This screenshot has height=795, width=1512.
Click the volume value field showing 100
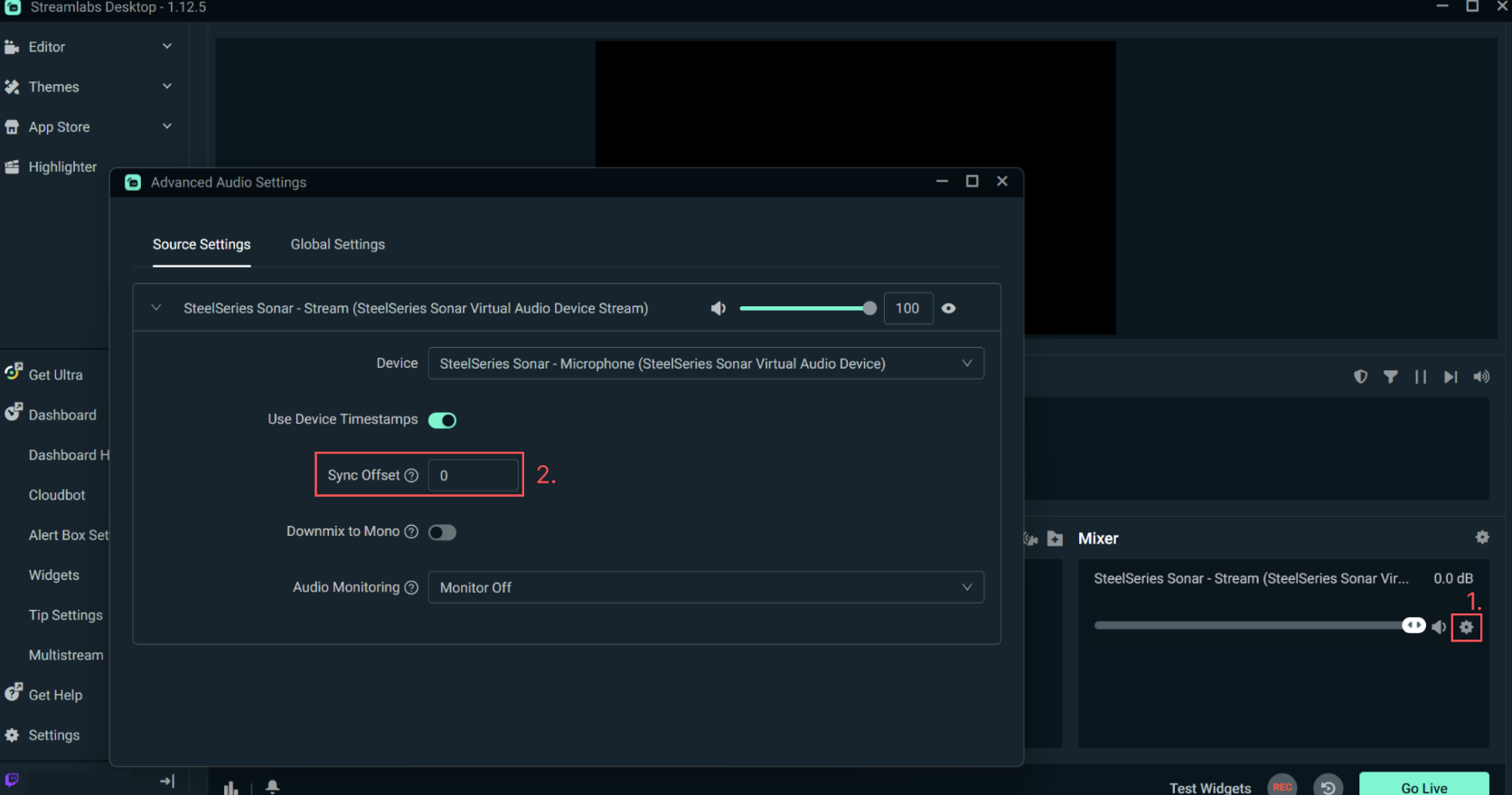[907, 309]
